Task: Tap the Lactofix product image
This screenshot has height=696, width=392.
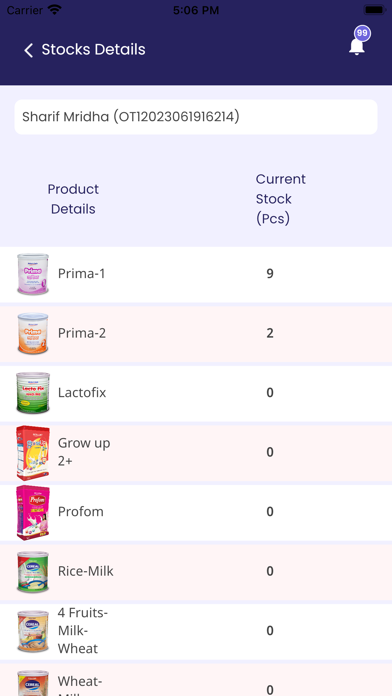Action: (33, 393)
